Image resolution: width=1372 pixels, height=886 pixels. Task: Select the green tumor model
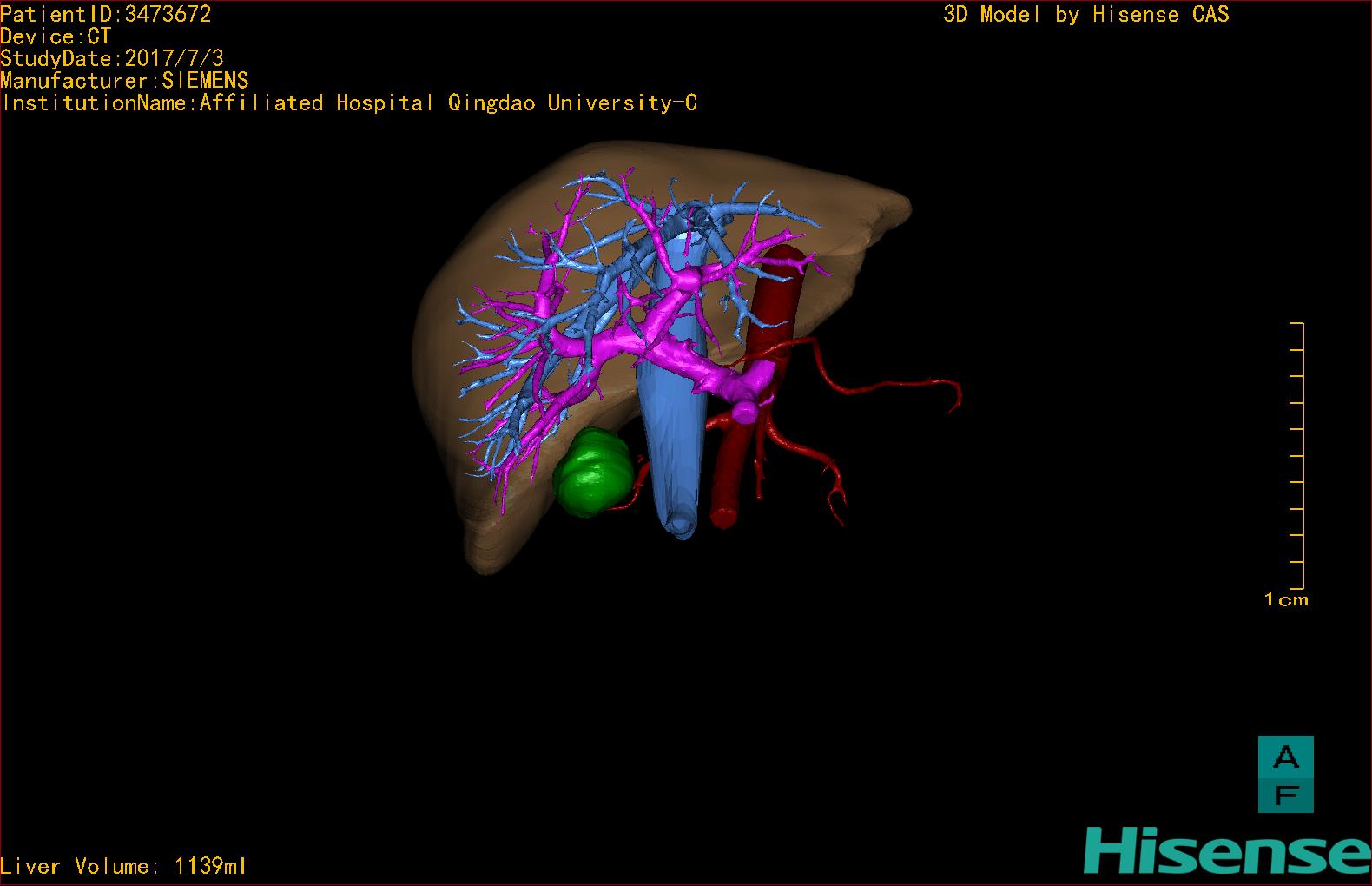593,473
